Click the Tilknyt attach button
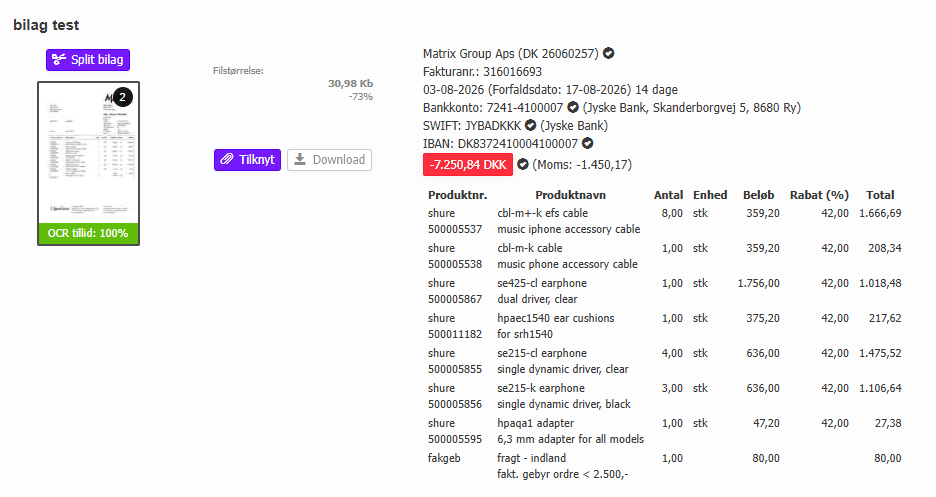This screenshot has width=936, height=497. 247,160
